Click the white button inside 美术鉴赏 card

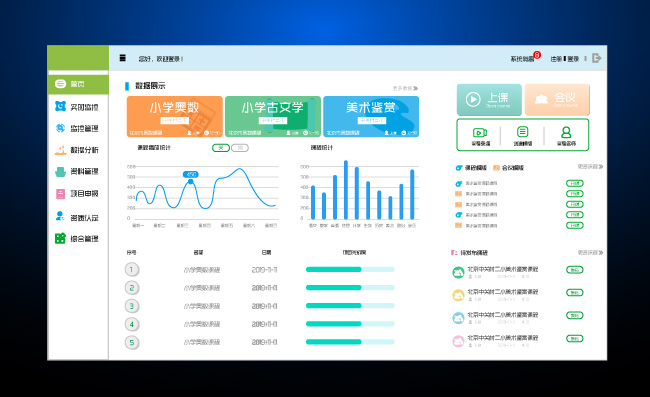pos(372,120)
